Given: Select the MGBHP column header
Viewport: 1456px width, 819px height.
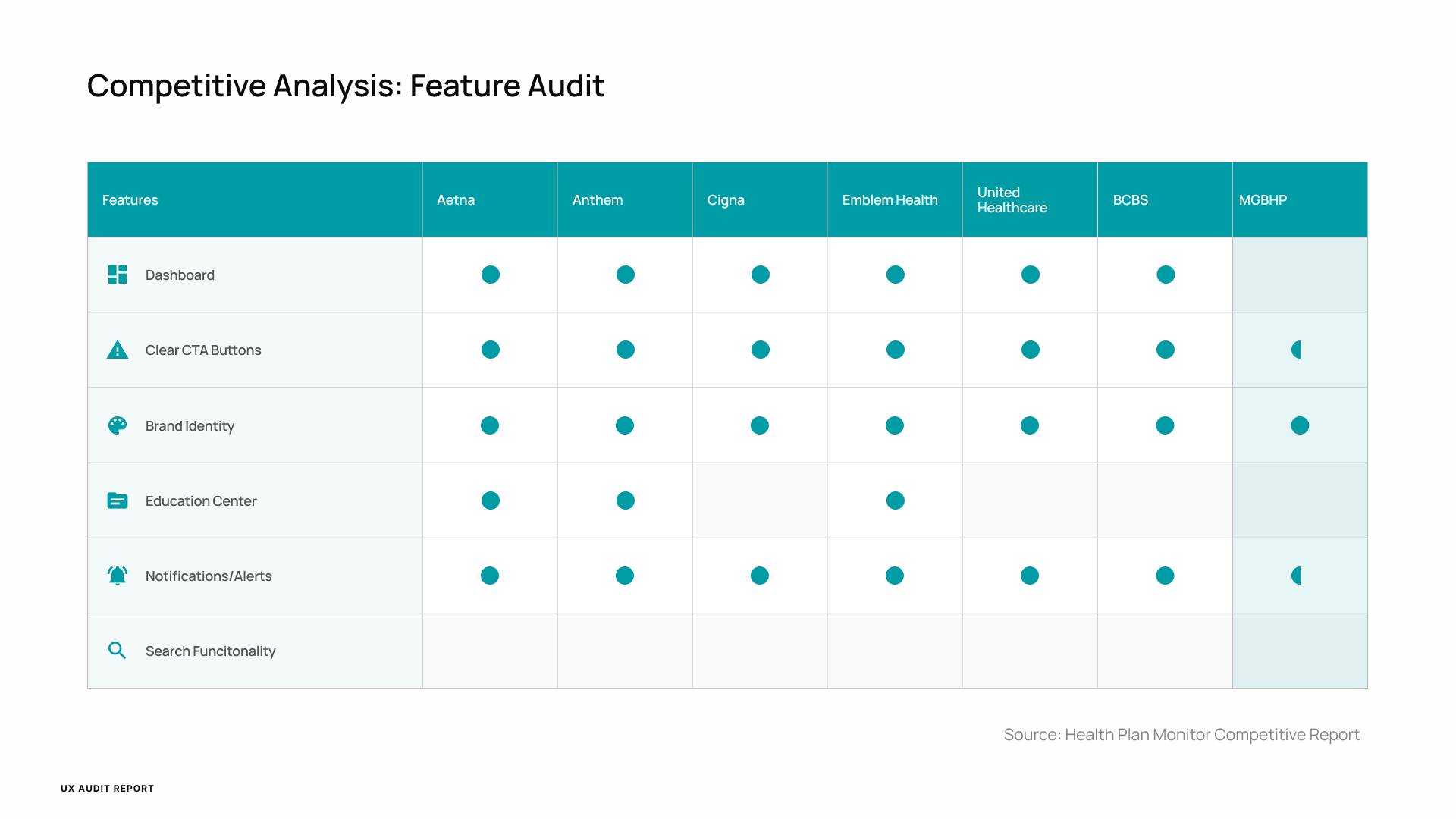Looking at the screenshot, I should (x=1263, y=200).
